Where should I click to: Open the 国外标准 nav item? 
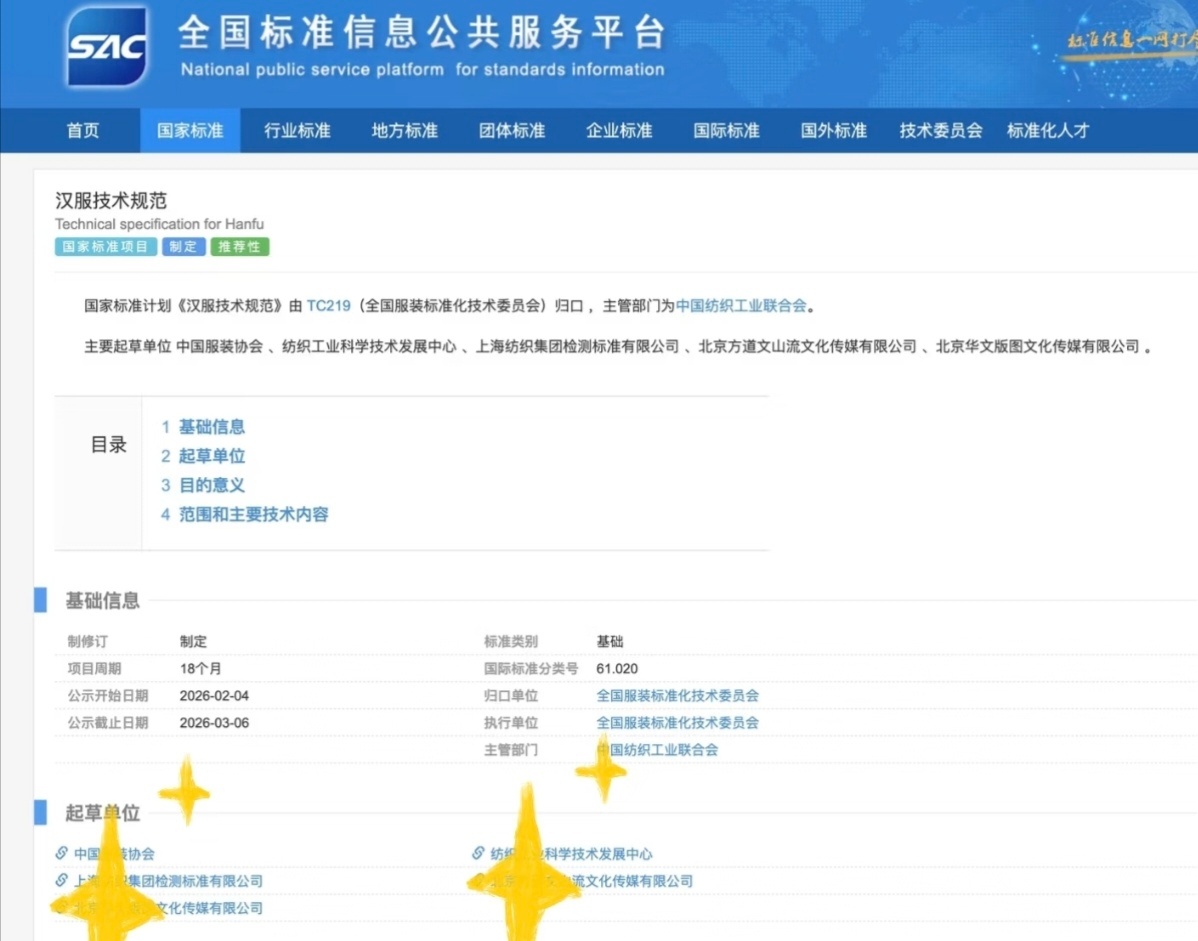tap(834, 131)
